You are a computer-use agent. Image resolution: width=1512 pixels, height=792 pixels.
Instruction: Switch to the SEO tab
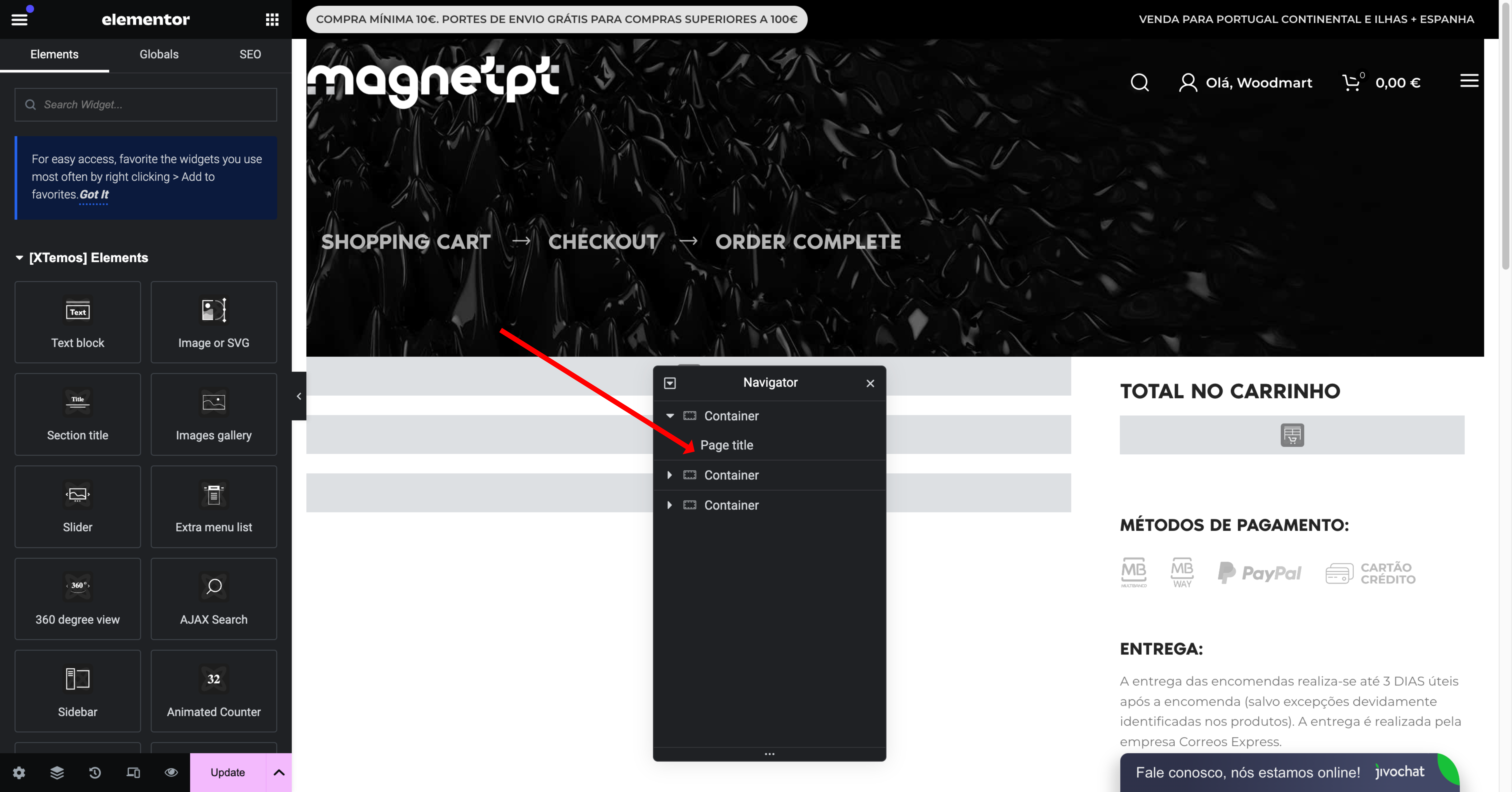[x=250, y=55]
